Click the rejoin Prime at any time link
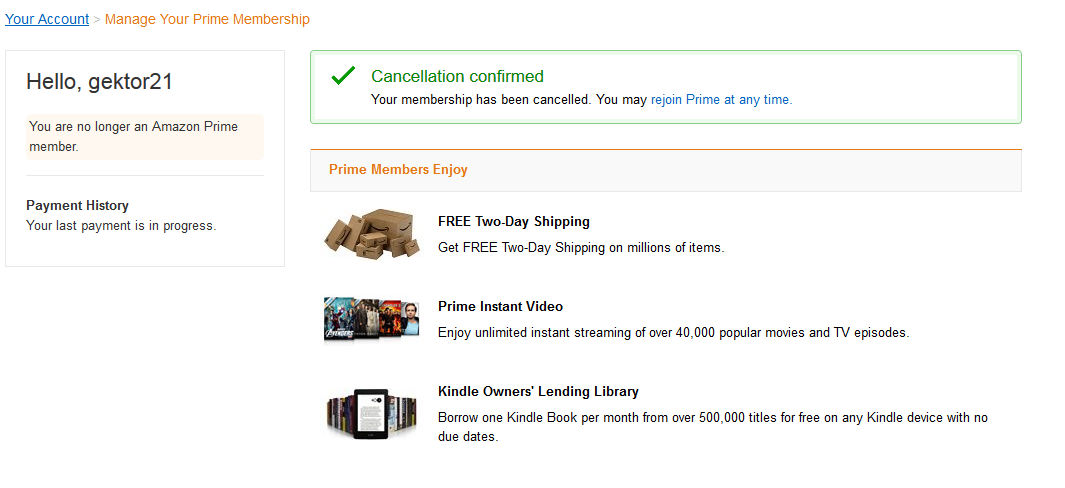The height and width of the screenshot is (488, 1065). 721,100
